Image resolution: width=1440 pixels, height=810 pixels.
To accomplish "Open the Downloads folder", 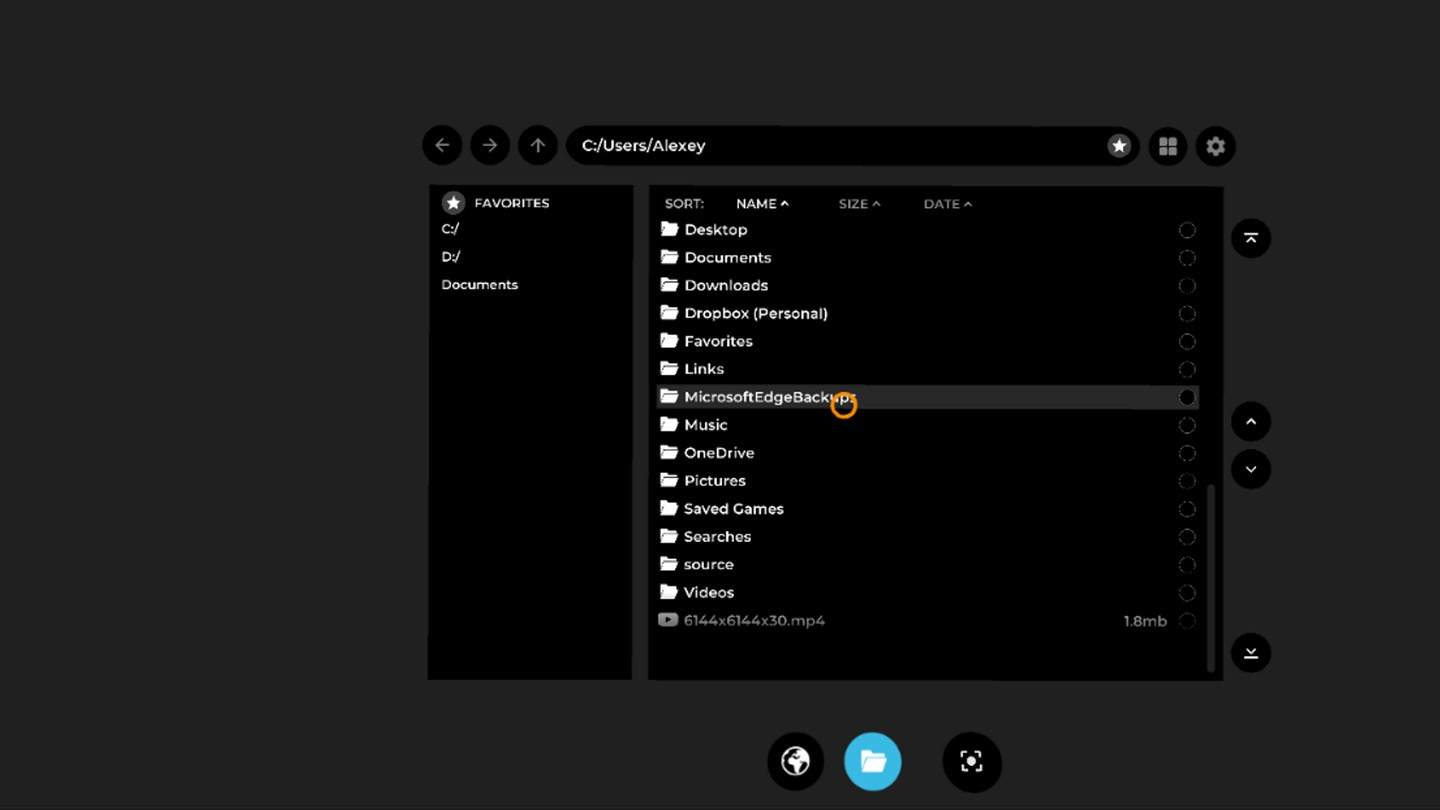I will coord(726,286).
